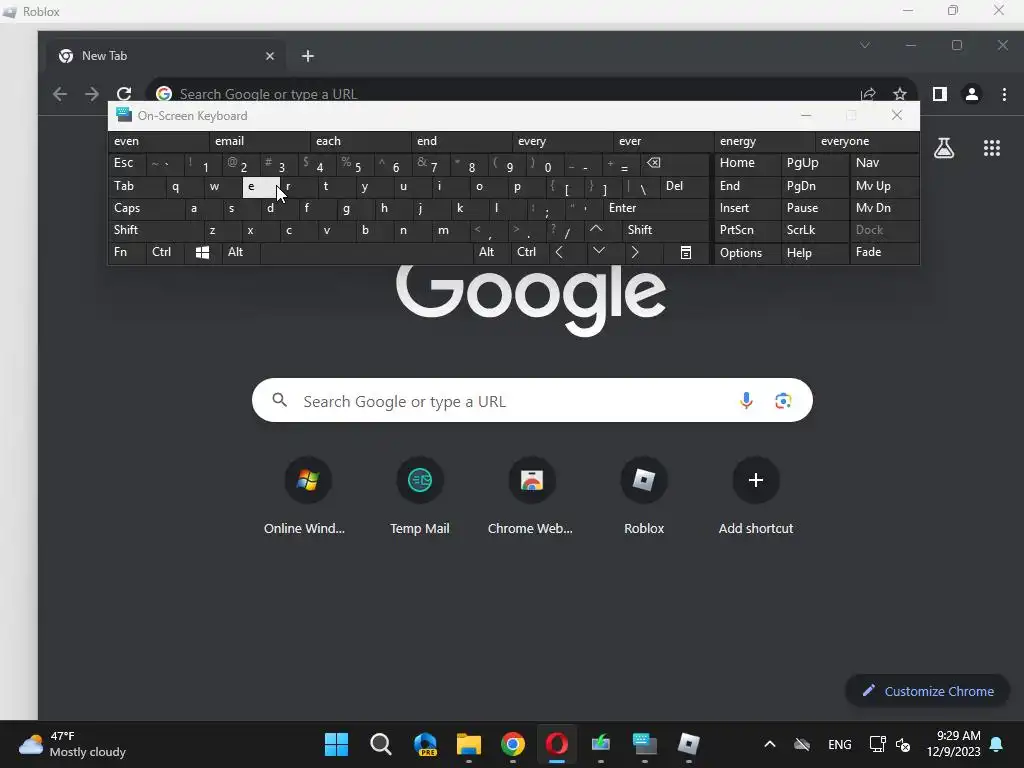Toggle right Shift key on keyboard
Viewport: 1024px width, 768px height.
(665, 230)
